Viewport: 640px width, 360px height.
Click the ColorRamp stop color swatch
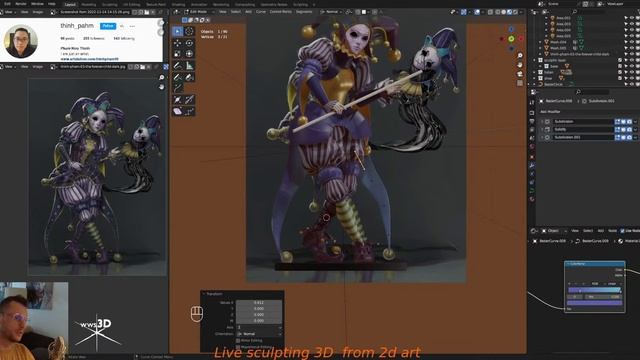pos(595,303)
